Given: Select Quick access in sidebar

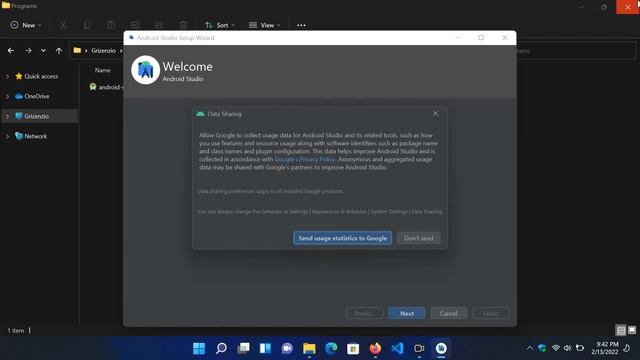Looking at the screenshot, I should (41, 76).
